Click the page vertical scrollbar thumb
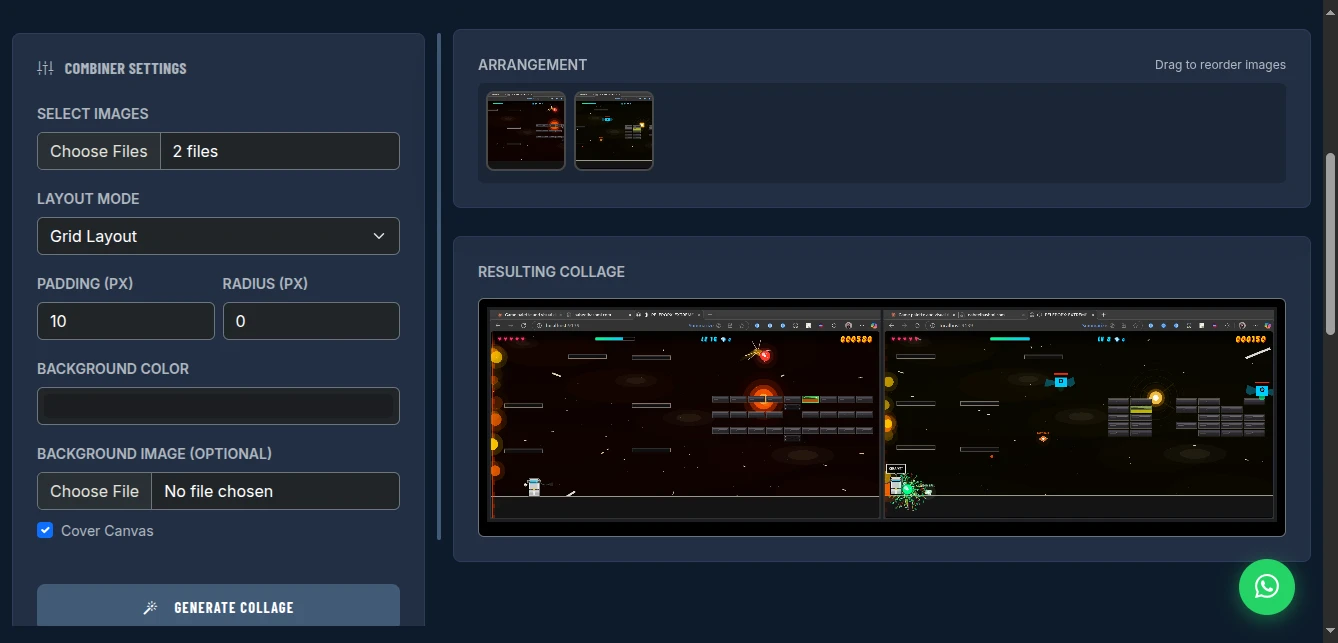The image size is (1338, 643). [1330, 245]
